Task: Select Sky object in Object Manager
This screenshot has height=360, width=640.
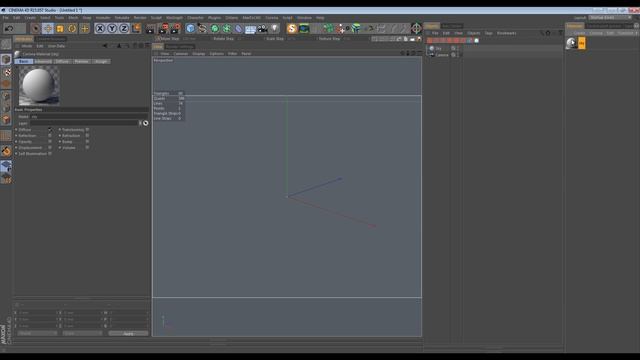Action: click(x=438, y=49)
